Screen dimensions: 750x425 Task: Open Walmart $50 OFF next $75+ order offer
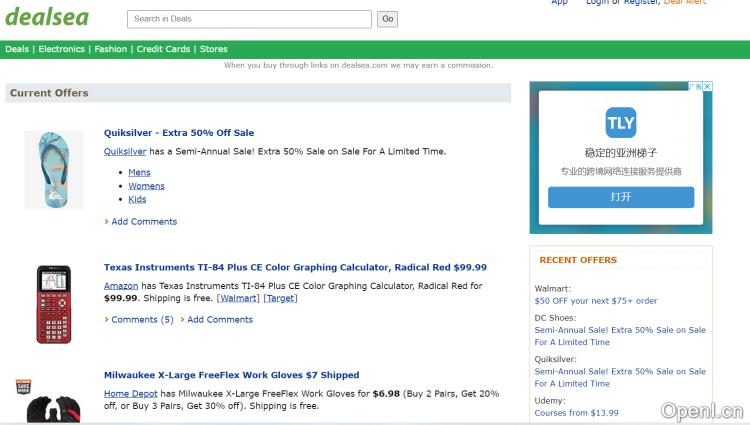click(596, 301)
